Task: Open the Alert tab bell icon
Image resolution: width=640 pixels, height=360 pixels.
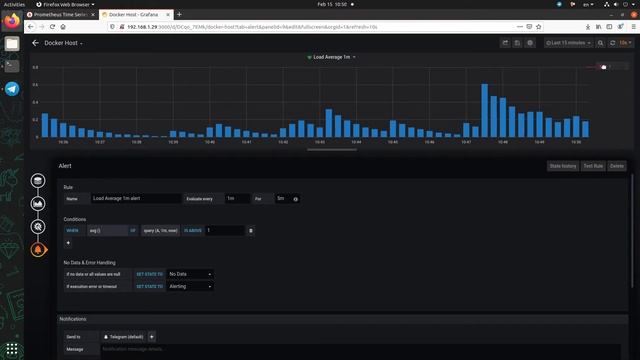Action: (38, 249)
